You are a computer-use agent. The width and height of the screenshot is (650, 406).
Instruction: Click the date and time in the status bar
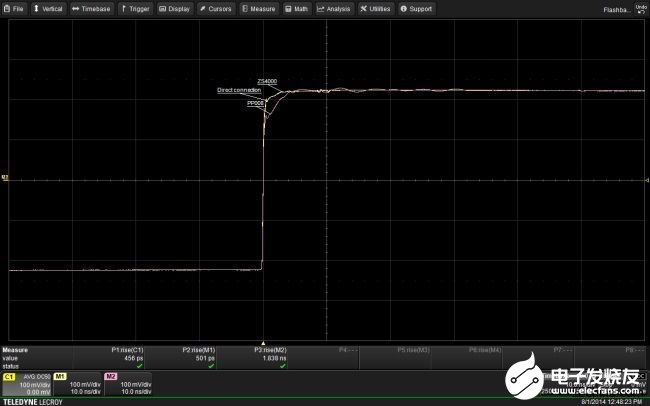click(x=612, y=402)
